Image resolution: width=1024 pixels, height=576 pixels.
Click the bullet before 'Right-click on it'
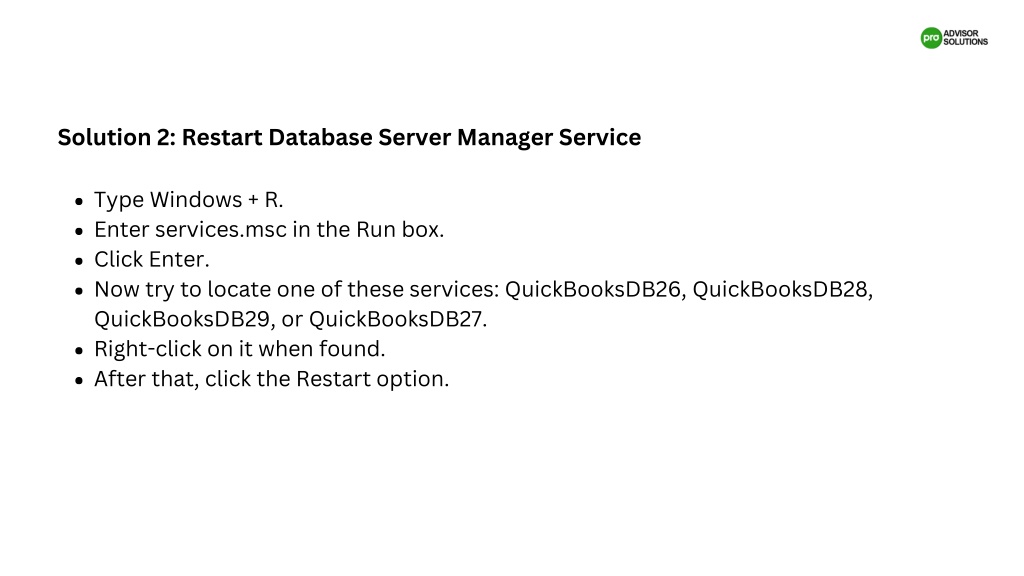(x=79, y=351)
